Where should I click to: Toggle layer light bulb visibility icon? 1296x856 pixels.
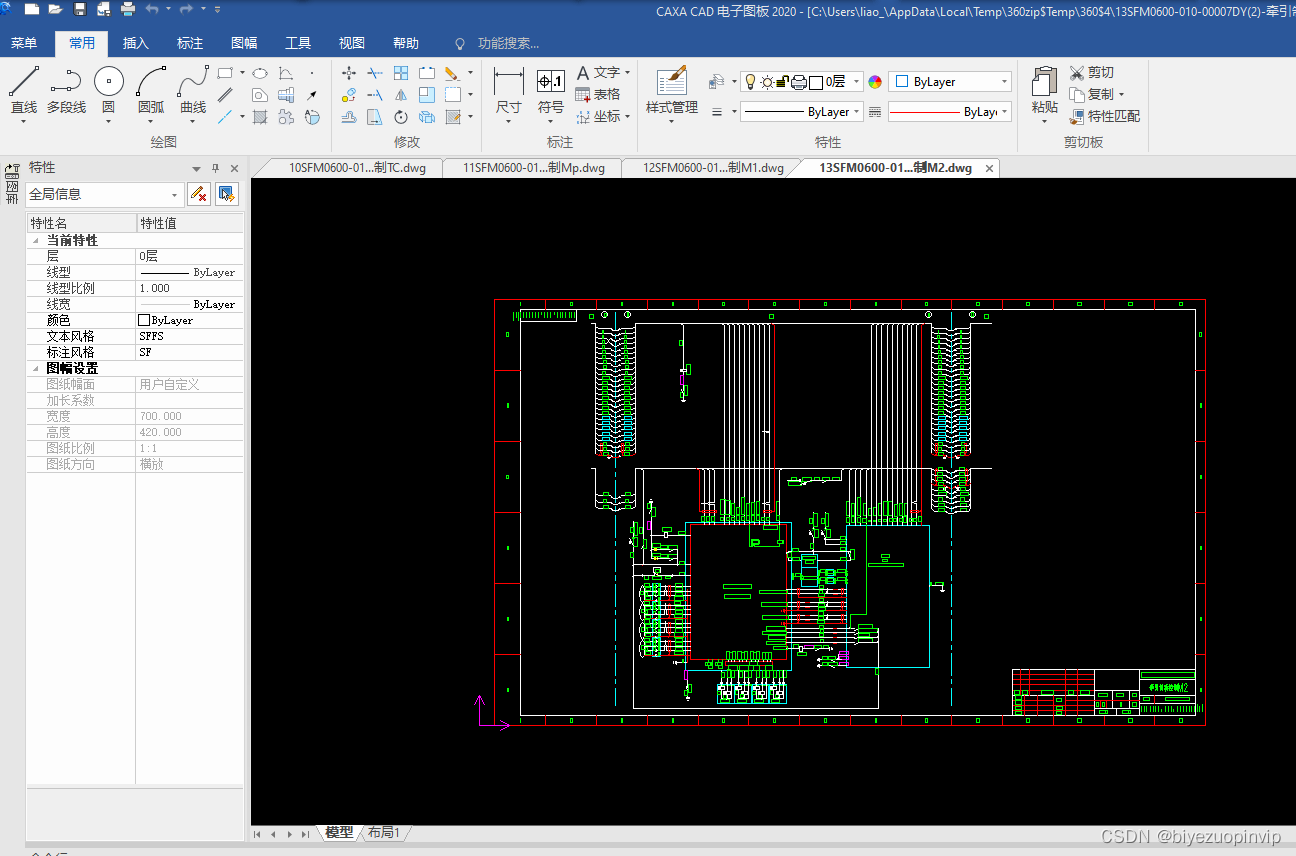[750, 82]
